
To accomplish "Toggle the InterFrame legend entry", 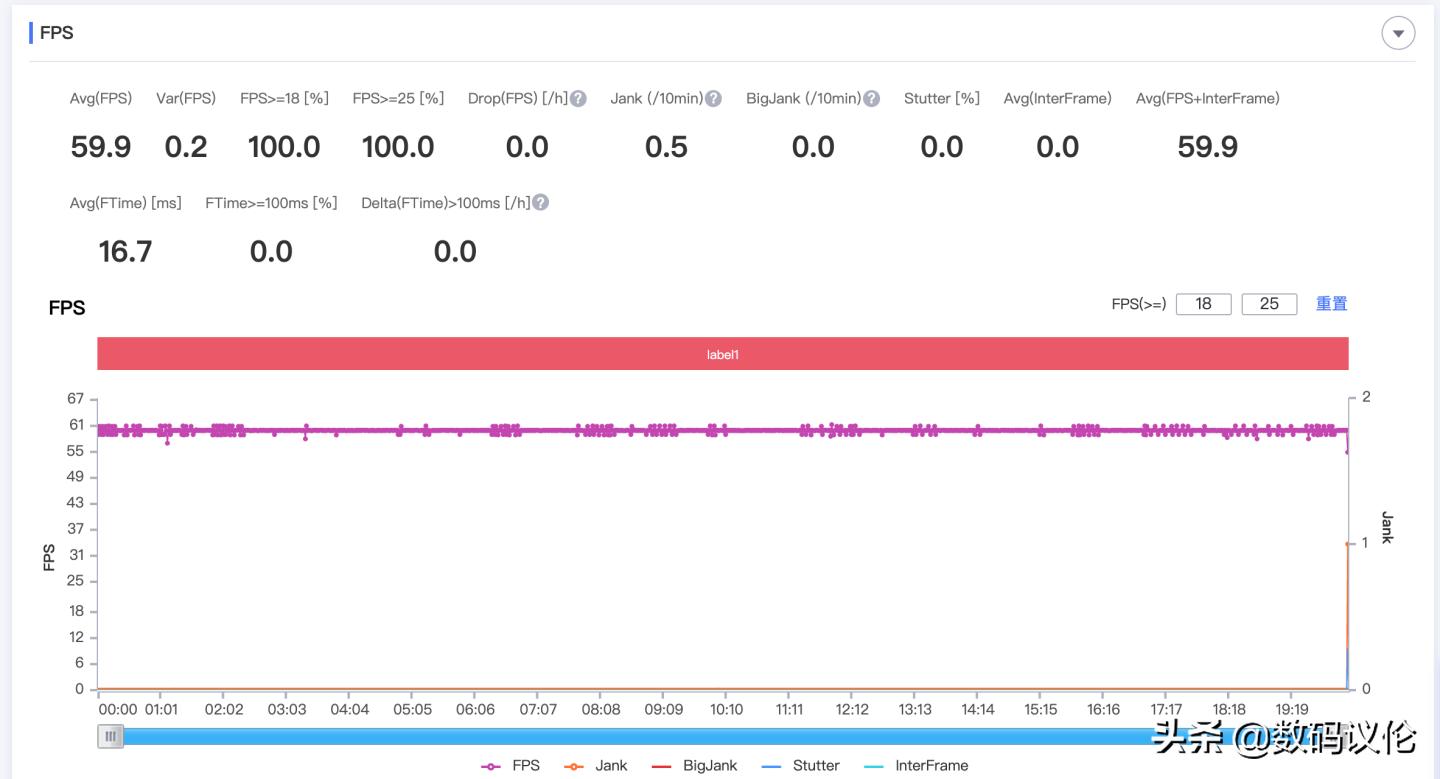I will 916,765.
